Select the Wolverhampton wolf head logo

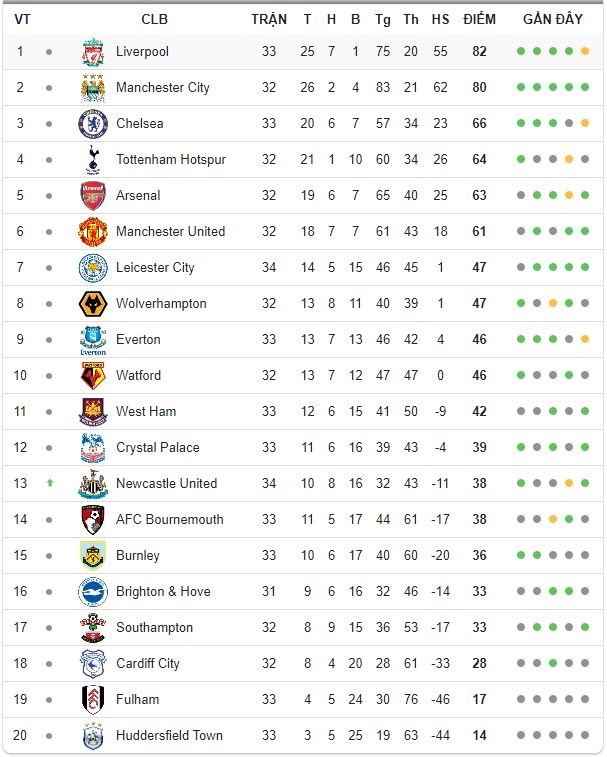tap(93, 304)
